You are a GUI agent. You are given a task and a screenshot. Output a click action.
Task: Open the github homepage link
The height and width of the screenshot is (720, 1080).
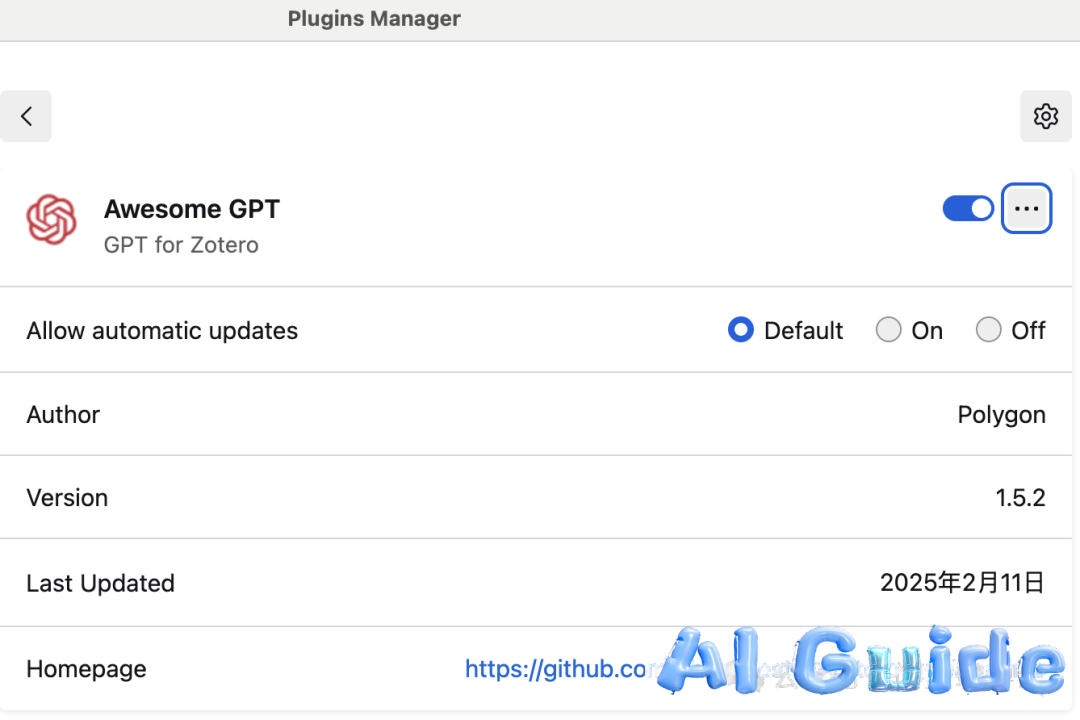pyautogui.click(x=557, y=669)
